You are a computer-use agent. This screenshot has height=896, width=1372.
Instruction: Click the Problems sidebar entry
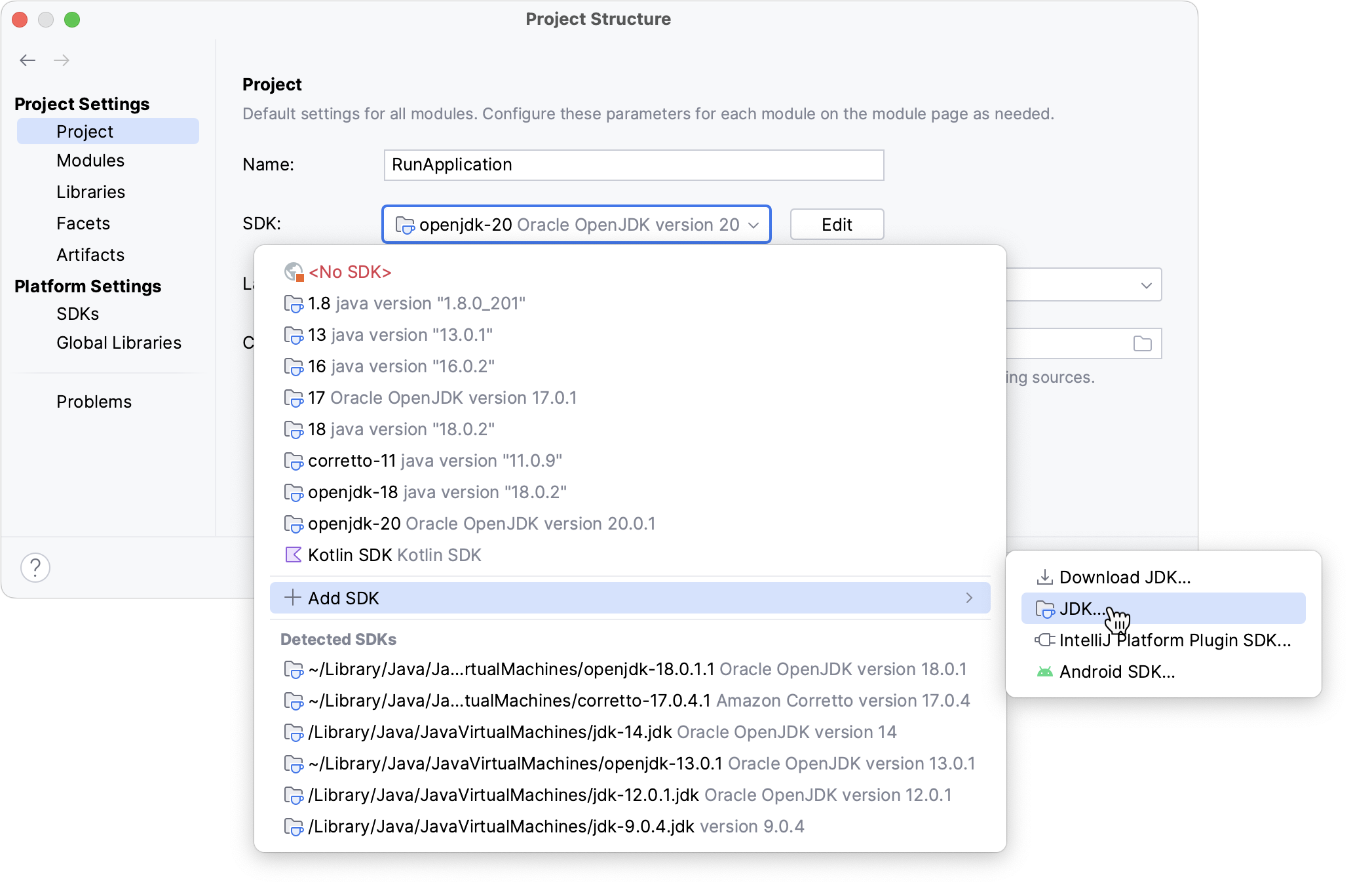coord(94,401)
